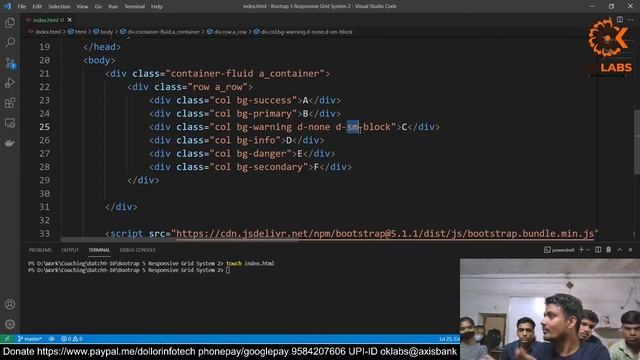This screenshot has height=360, width=640.
Task: Open the launch profile dropdown arrow
Action: (x=588, y=250)
